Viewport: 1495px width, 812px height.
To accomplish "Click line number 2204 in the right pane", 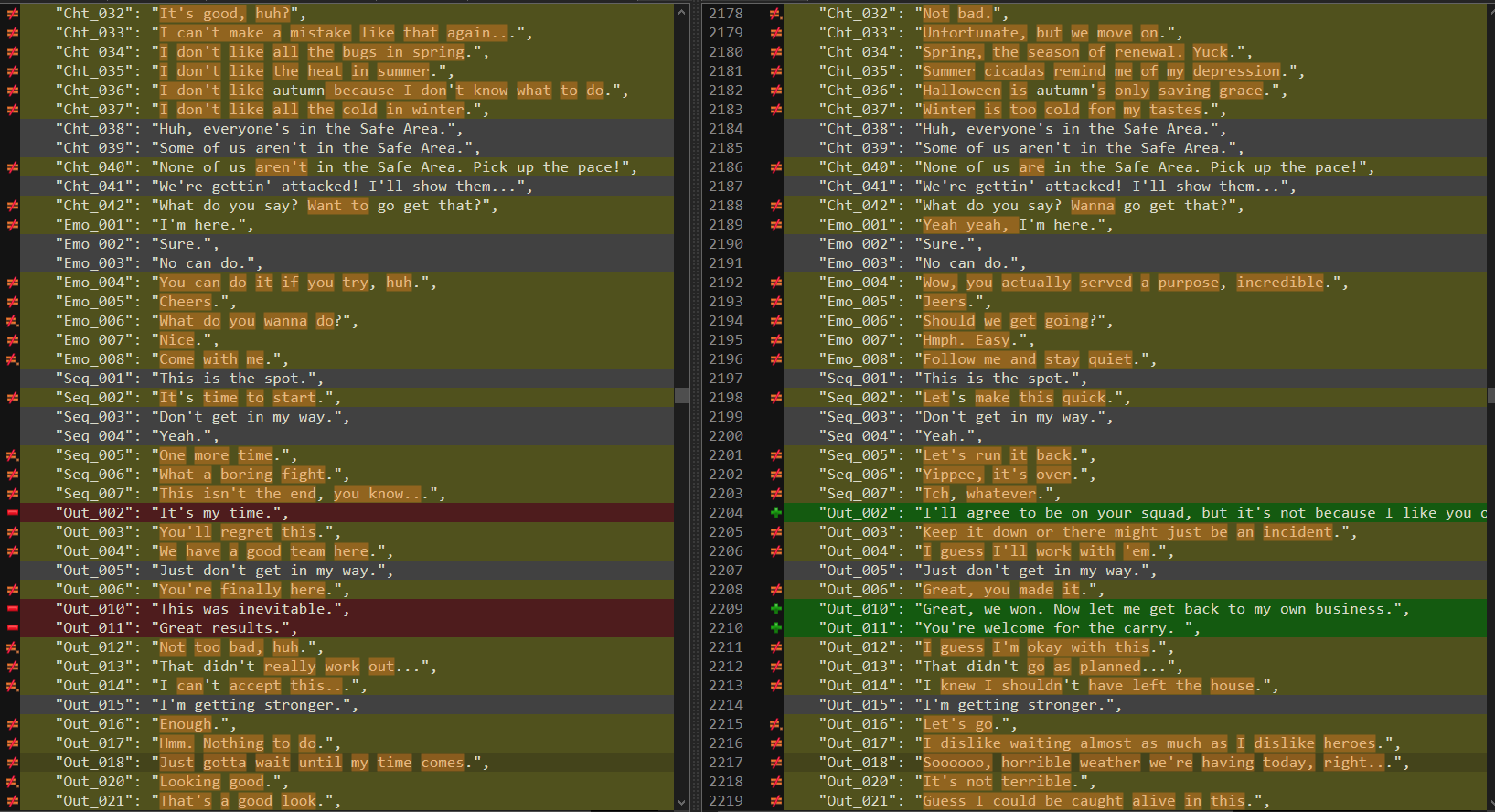I will click(726, 513).
